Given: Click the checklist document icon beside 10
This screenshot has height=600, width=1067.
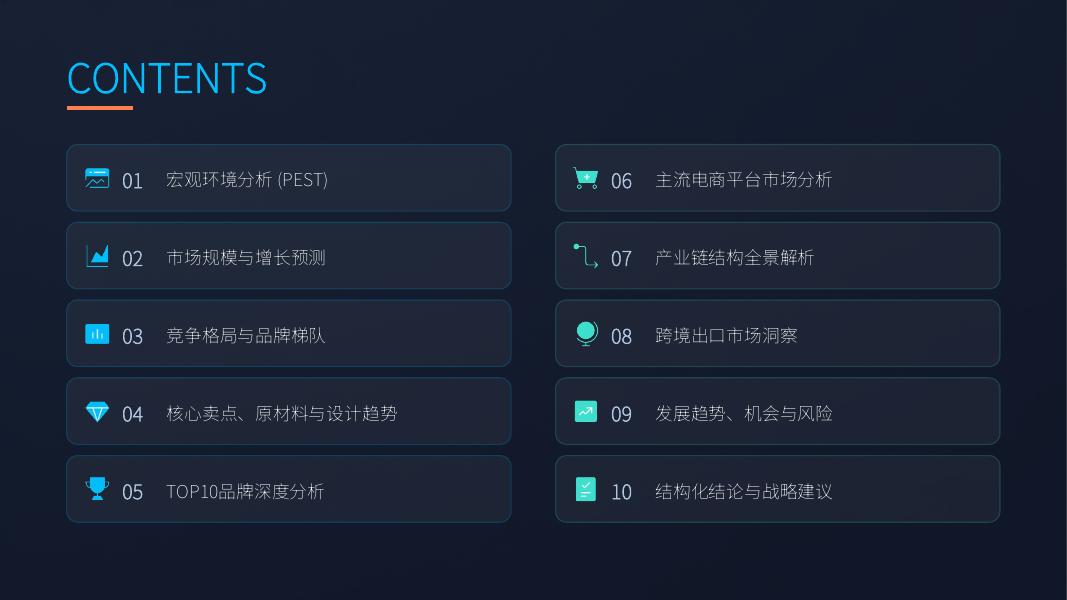Looking at the screenshot, I should click(586, 489).
